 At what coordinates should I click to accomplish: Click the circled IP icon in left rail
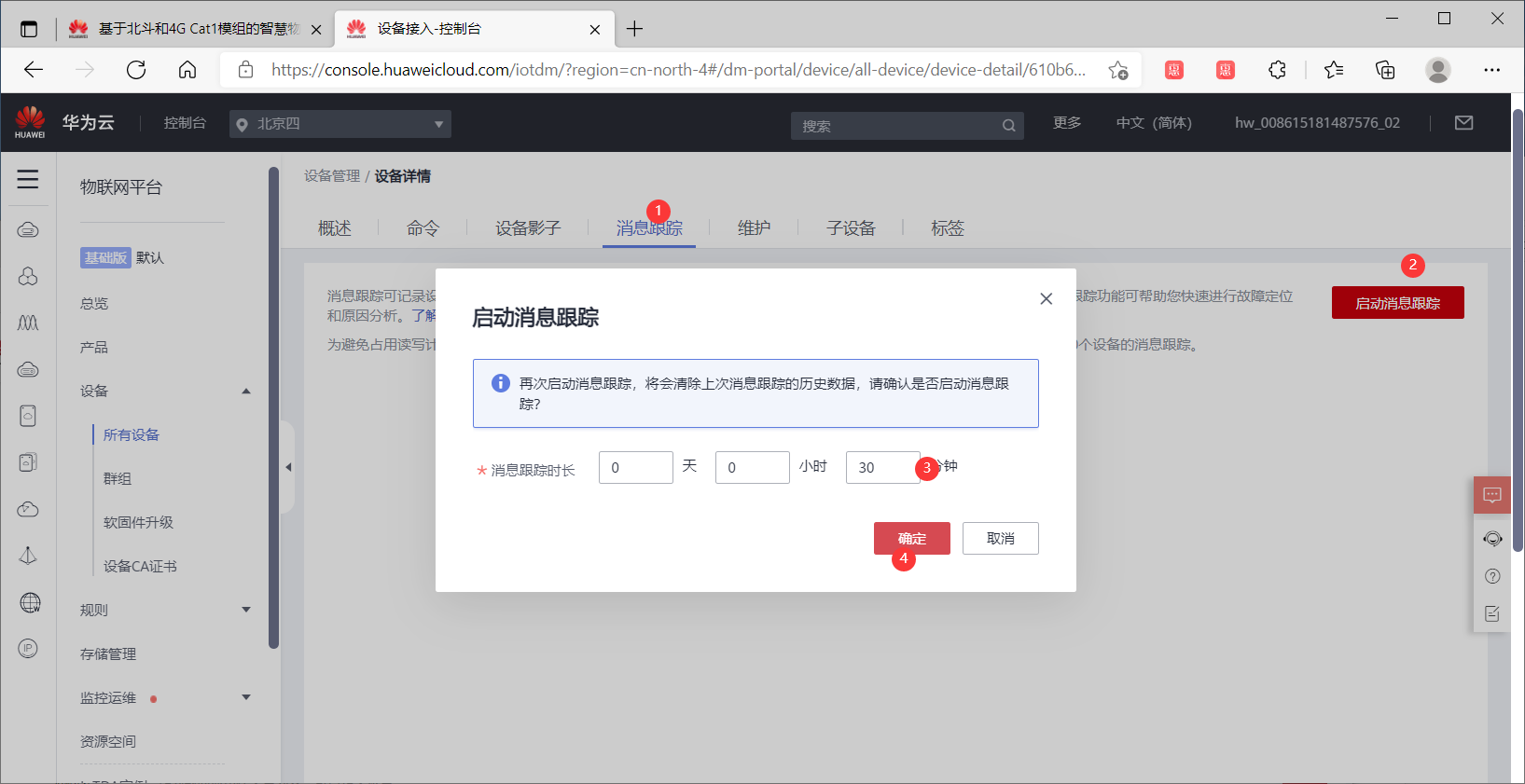(28, 649)
